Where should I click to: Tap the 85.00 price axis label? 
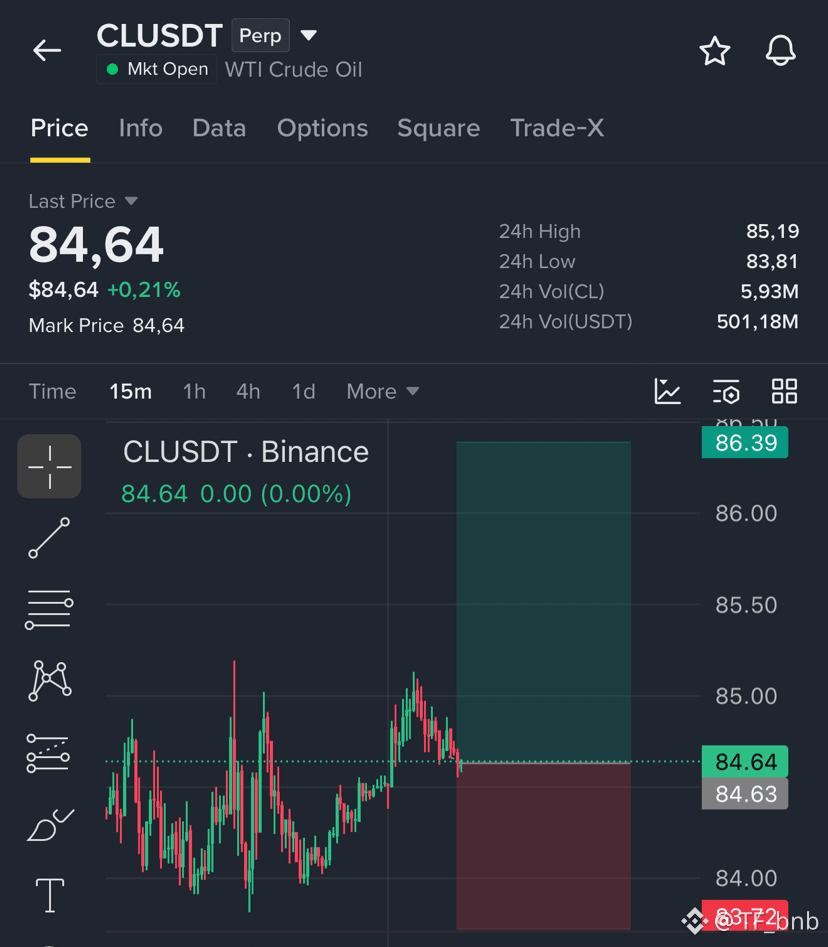point(746,696)
